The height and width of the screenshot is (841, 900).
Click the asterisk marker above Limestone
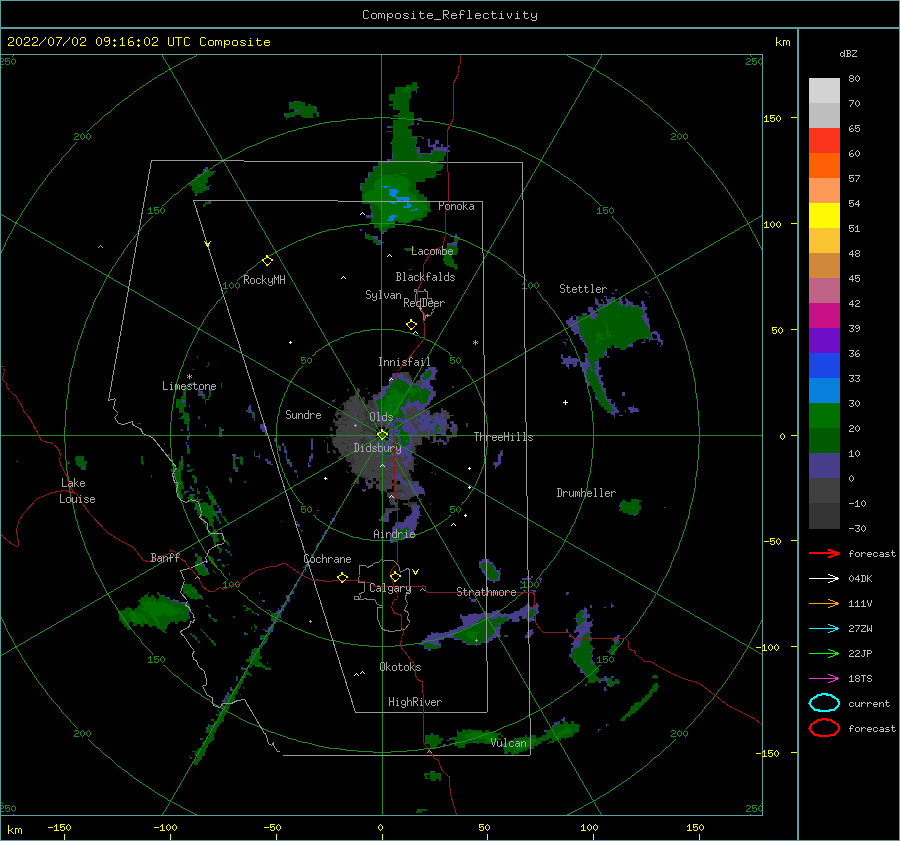point(189,377)
